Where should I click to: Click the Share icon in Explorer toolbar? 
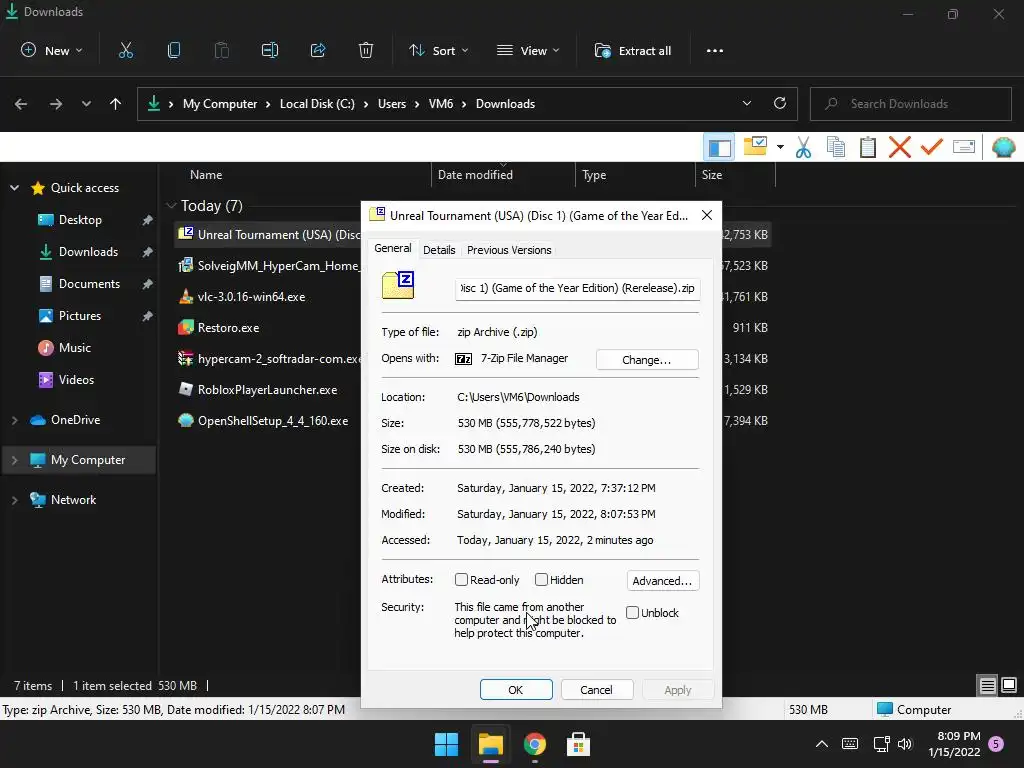[x=318, y=50]
